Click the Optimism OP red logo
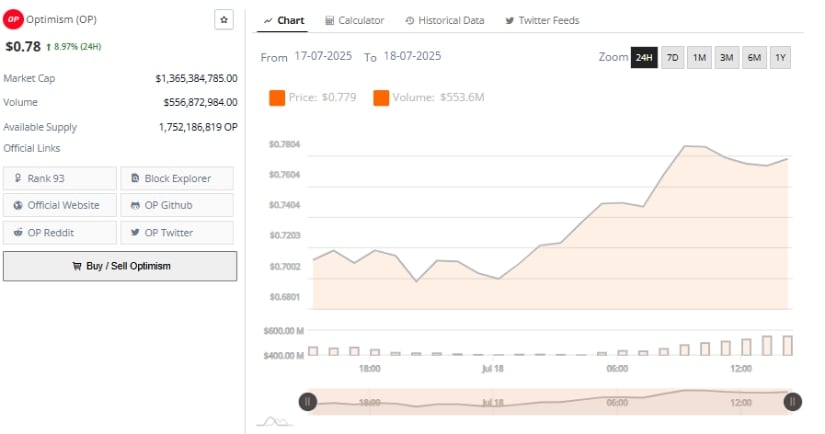 click(13, 19)
